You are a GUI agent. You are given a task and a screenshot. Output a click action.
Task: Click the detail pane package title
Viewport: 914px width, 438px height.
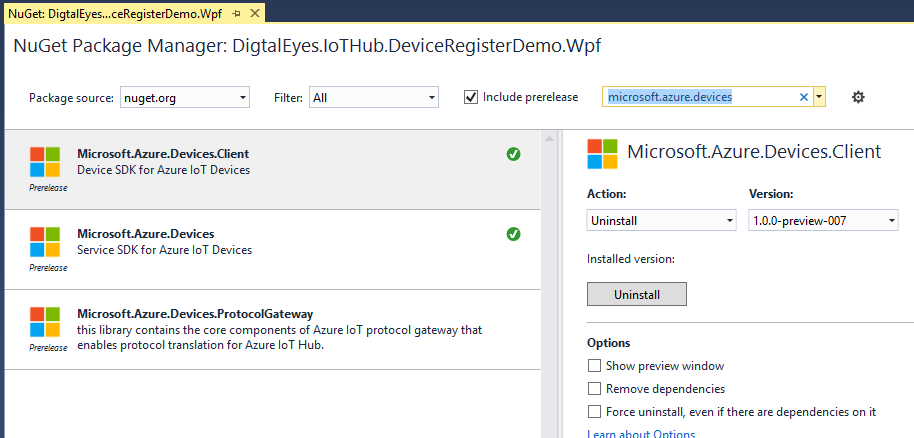pos(754,152)
